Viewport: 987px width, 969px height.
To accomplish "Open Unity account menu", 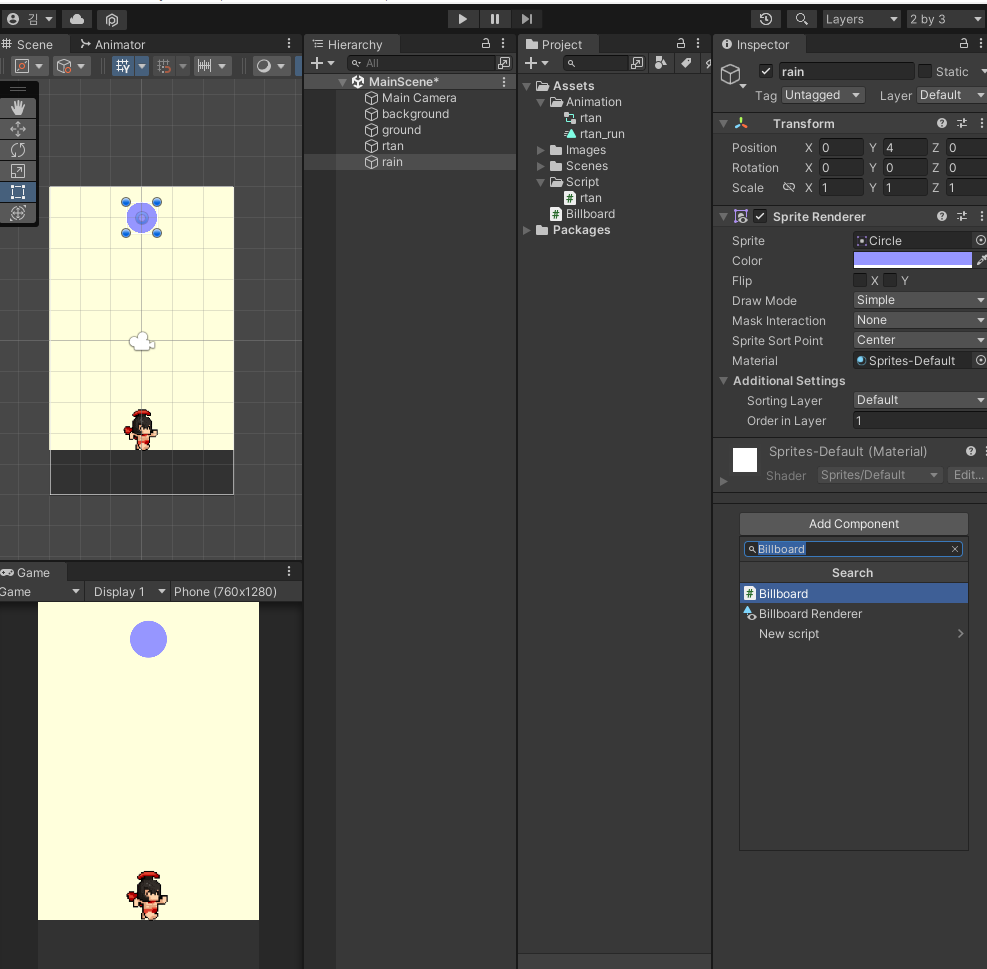I will (x=29, y=19).
